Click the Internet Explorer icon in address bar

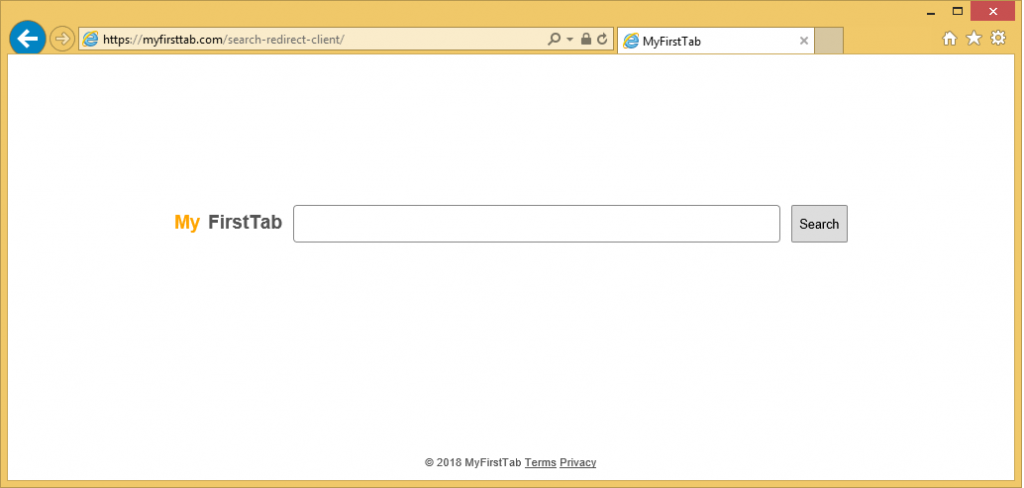[90, 39]
